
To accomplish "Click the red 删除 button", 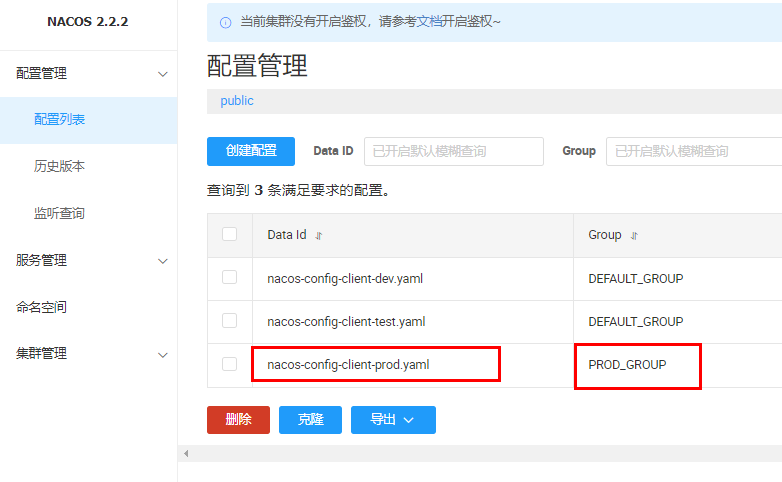I will pyautogui.click(x=238, y=420).
